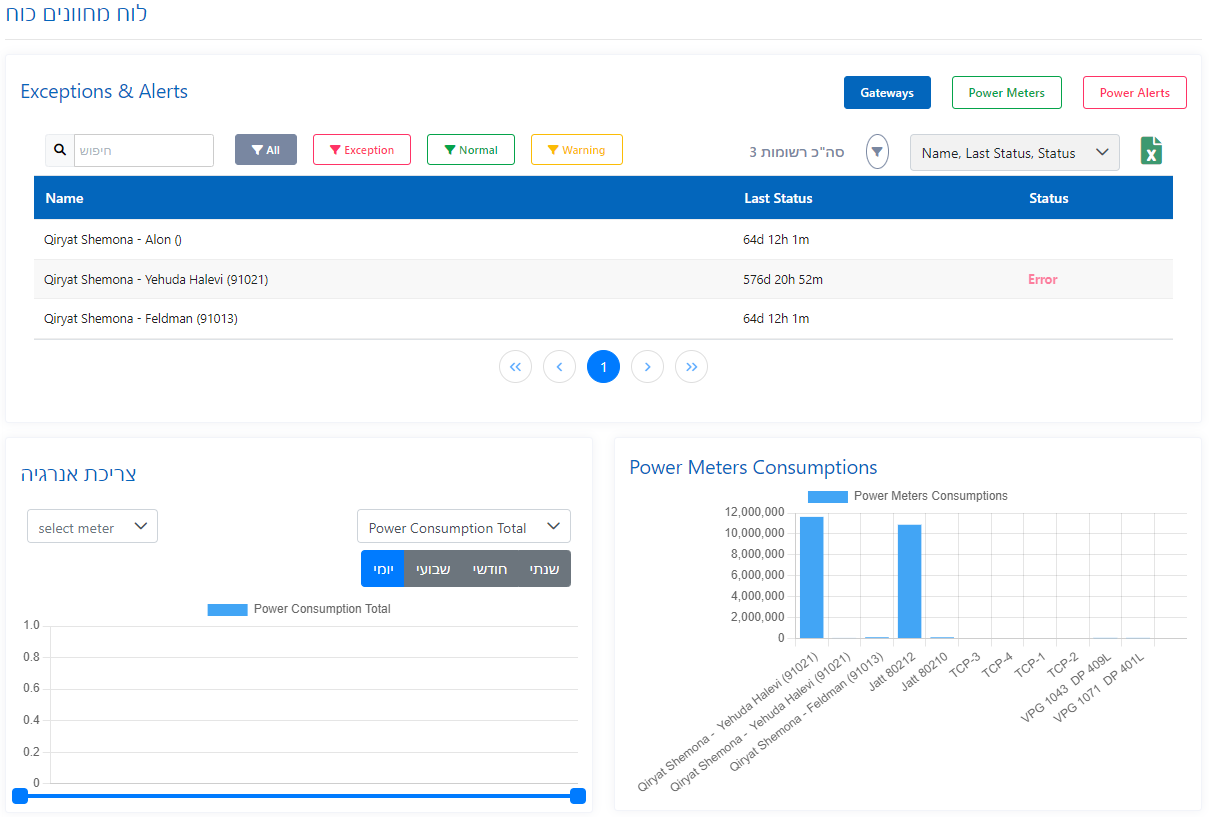This screenshot has width=1209, height=817.
Task: Jump to the last results page
Action: [x=691, y=367]
